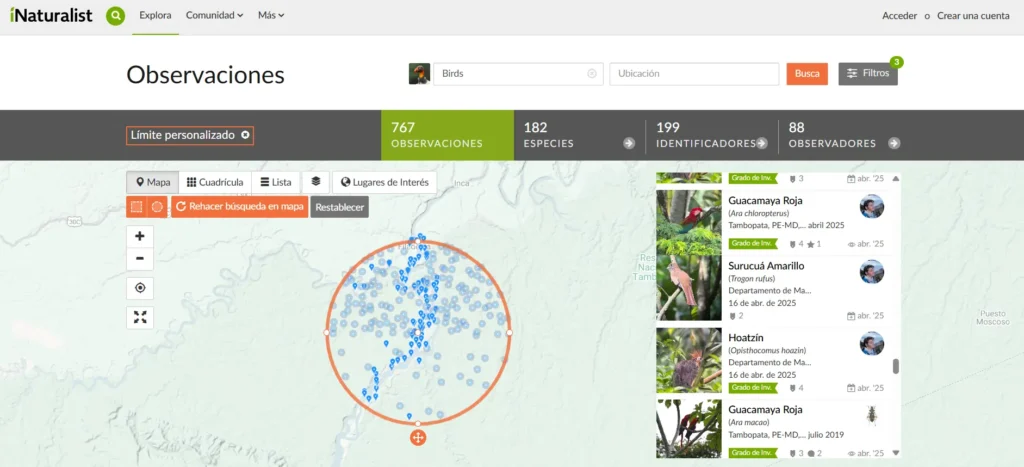Clear the Birds taxon search field
The image size is (1024, 467).
591,74
